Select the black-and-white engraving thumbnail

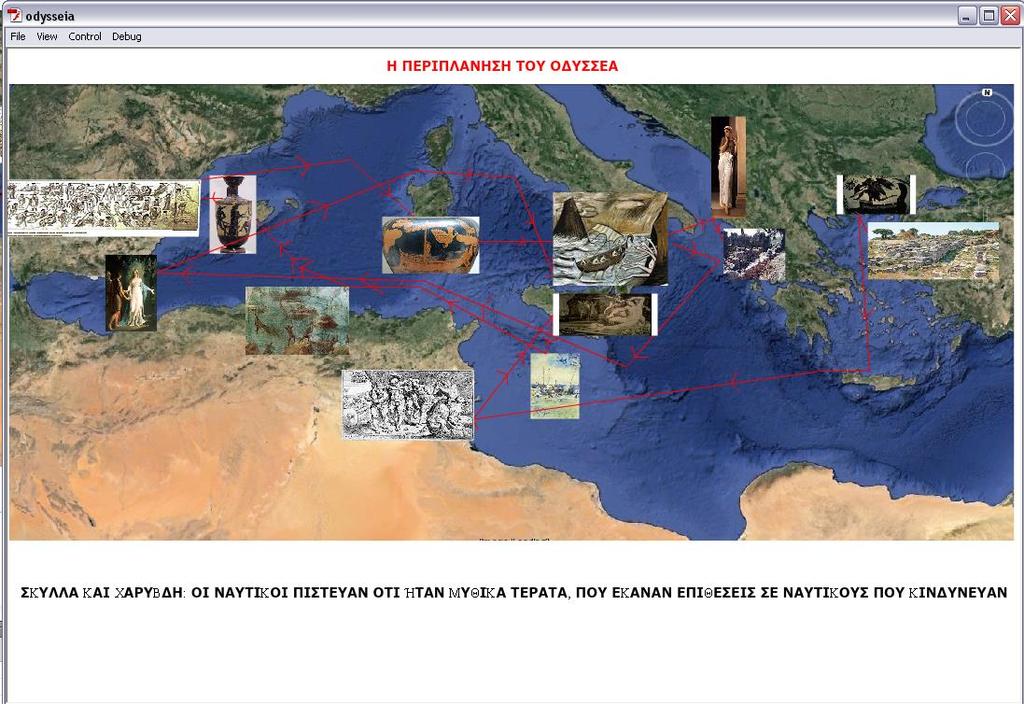click(408, 404)
